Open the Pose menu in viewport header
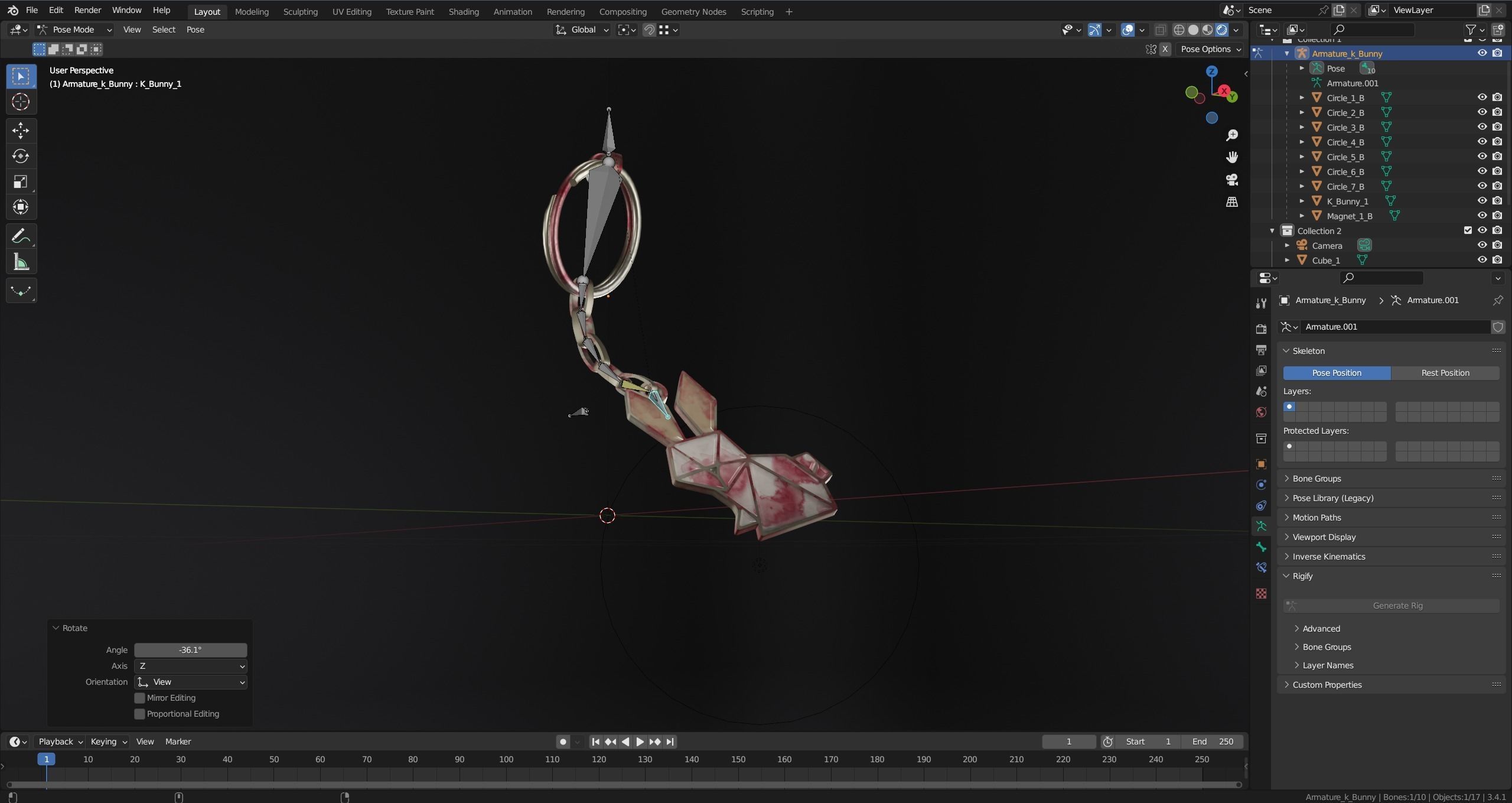This screenshot has height=803, width=1512. pos(195,30)
